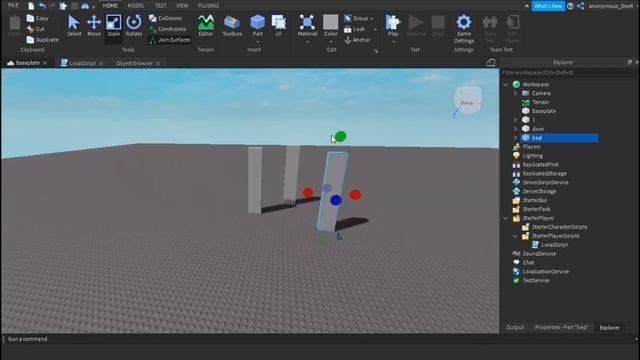Activate the Scale tool

(x=113, y=26)
